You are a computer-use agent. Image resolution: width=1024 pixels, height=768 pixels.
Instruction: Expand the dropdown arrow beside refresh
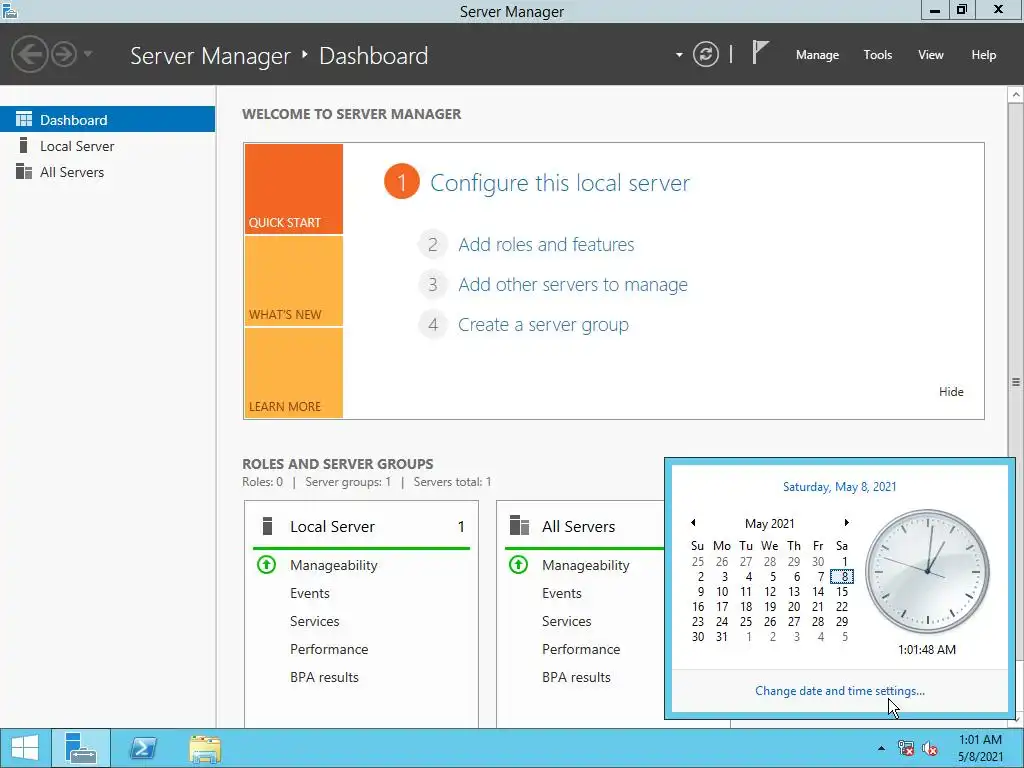pos(679,55)
